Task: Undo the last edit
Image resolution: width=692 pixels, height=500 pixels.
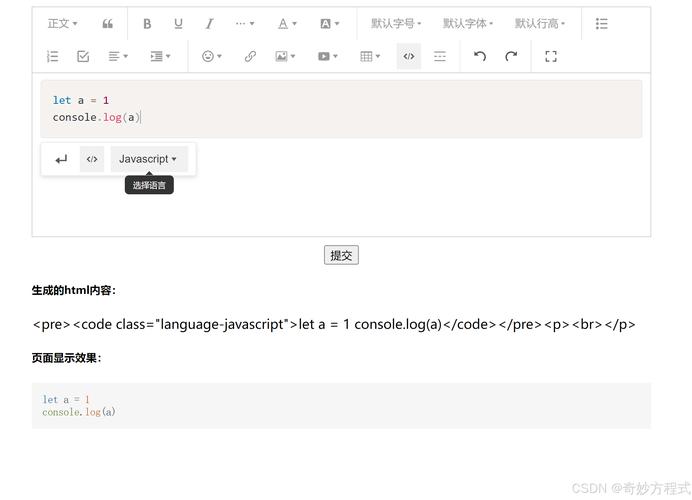Action: (480, 57)
